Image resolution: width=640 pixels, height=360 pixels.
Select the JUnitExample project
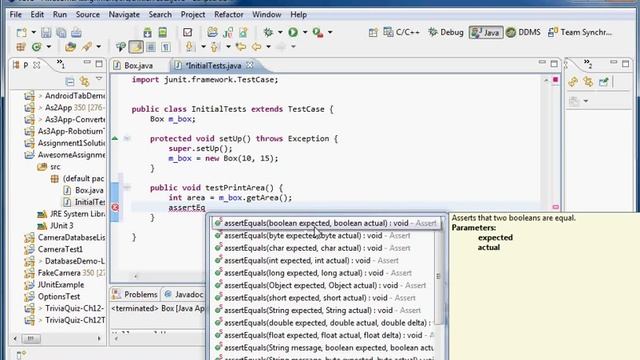click(54, 285)
